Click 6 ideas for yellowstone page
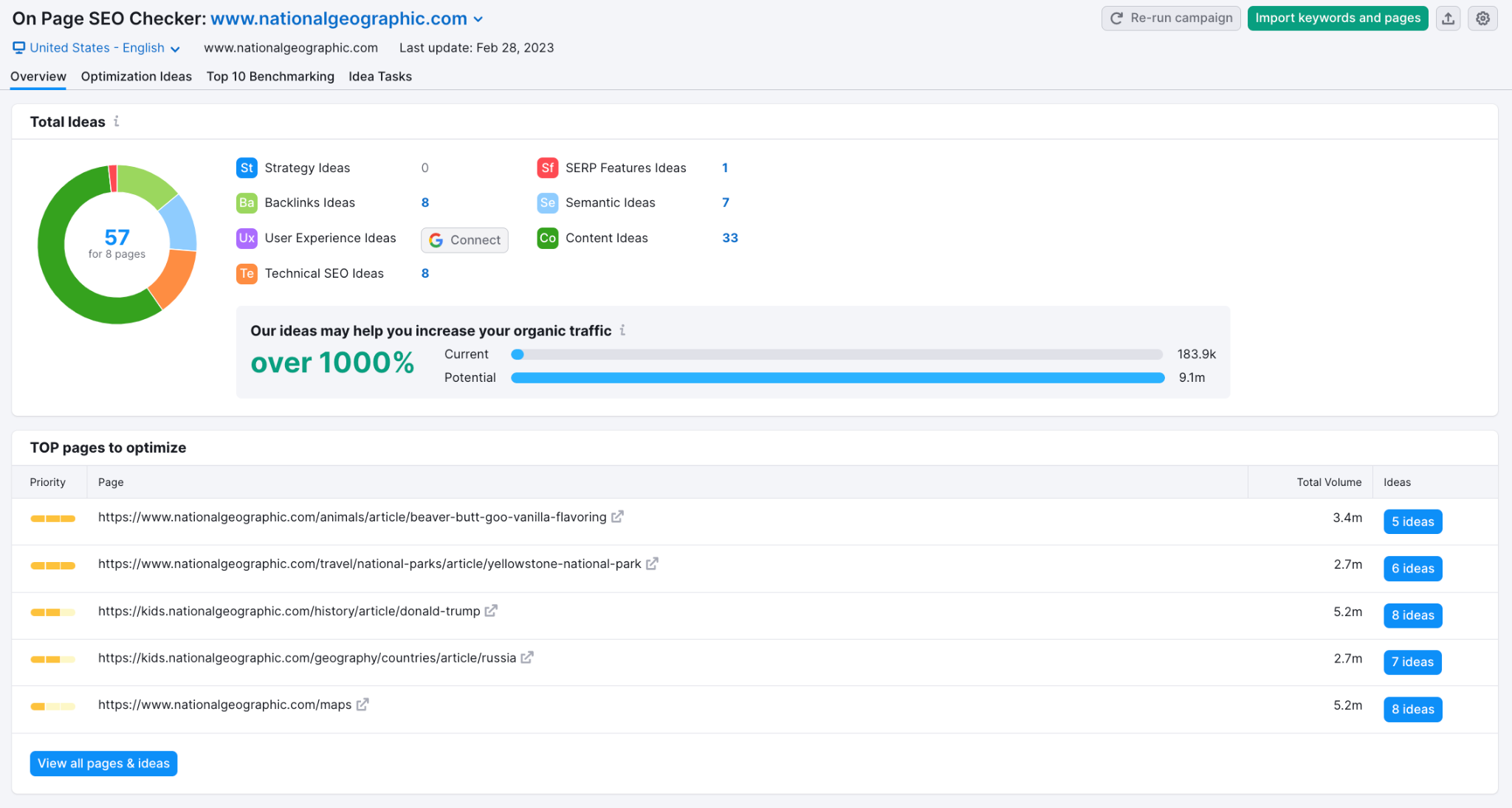The height and width of the screenshot is (808, 1512). (x=1412, y=568)
